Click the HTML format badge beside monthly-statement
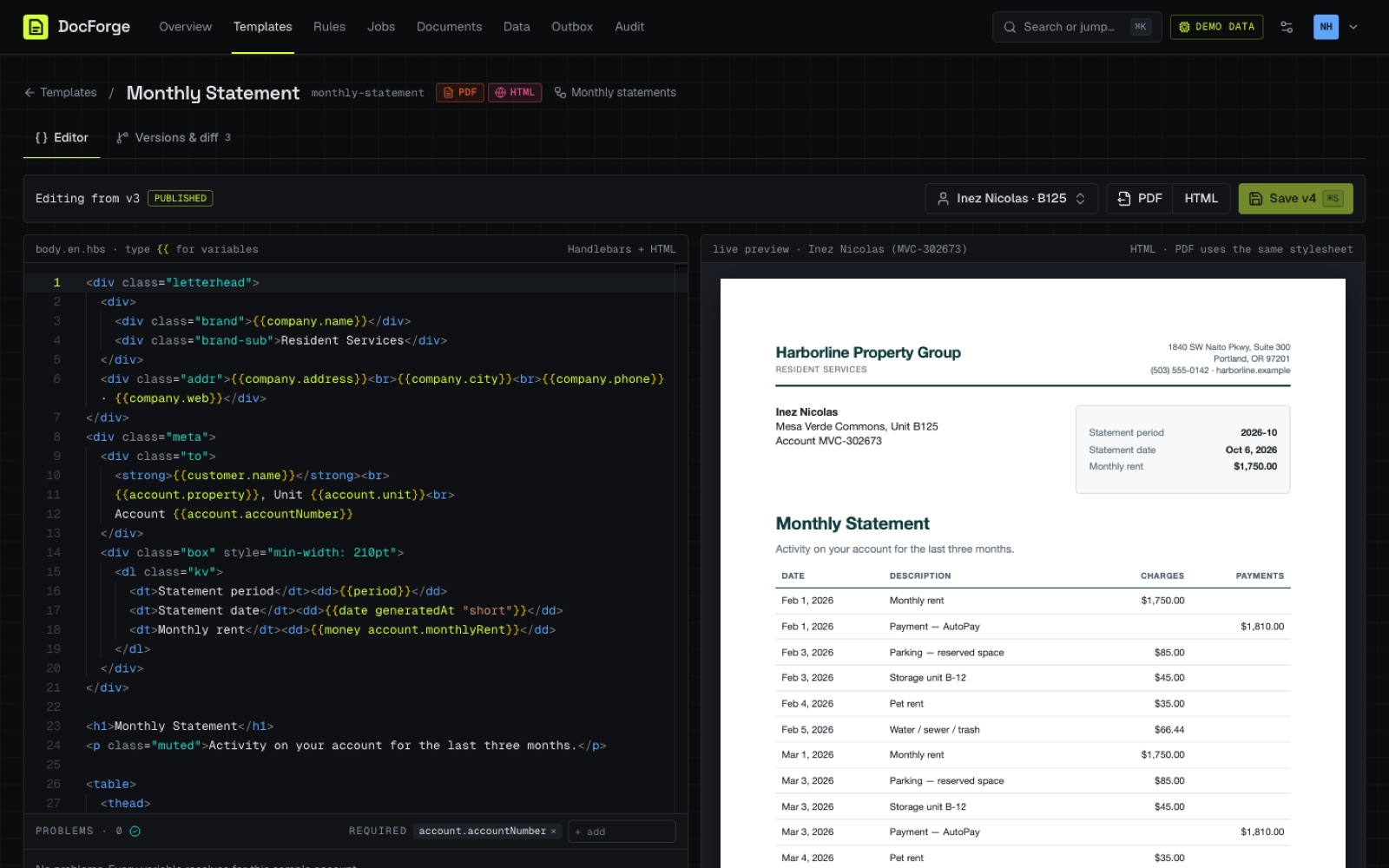 (x=515, y=93)
